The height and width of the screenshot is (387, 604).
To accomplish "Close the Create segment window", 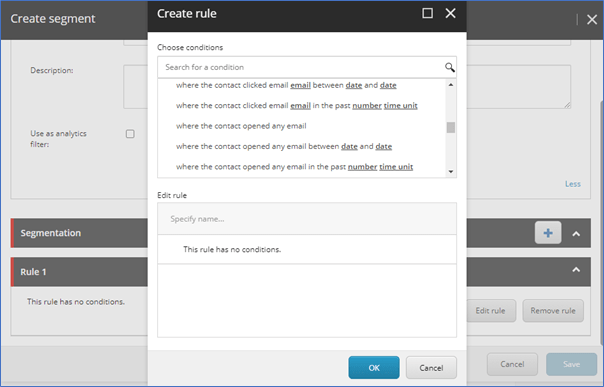I will click(x=592, y=19).
